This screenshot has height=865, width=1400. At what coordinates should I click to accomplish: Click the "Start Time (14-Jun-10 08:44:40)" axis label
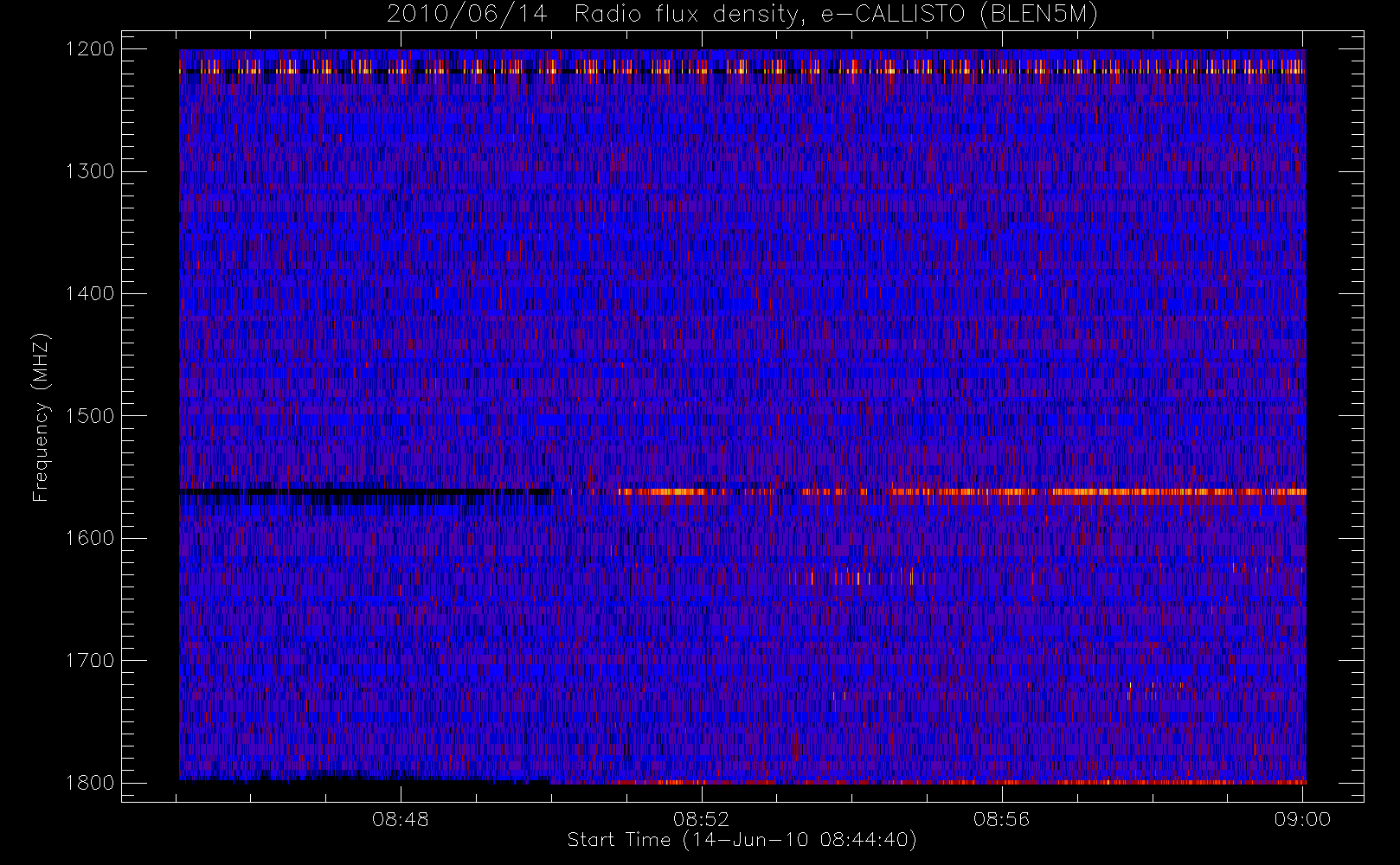[742, 840]
